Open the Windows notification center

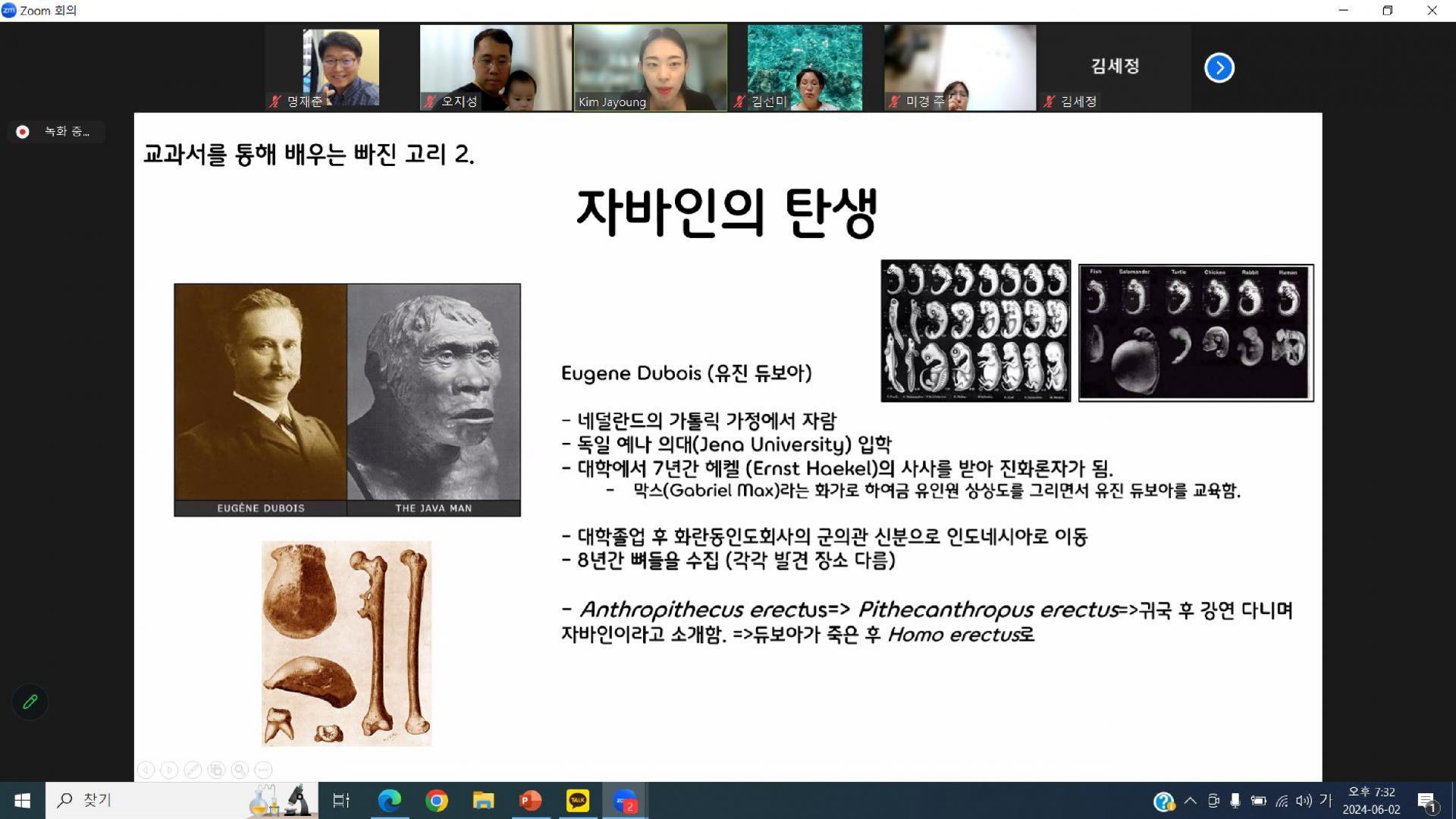1426,801
